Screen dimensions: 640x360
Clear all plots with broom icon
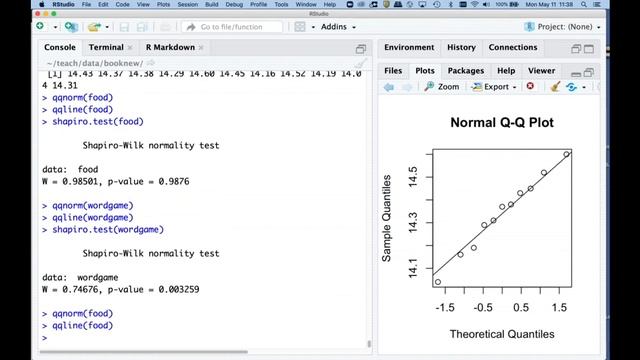pos(555,87)
